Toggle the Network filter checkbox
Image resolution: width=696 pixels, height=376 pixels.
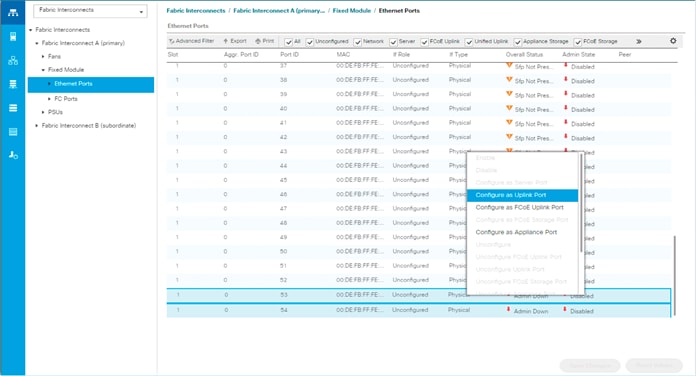click(358, 42)
